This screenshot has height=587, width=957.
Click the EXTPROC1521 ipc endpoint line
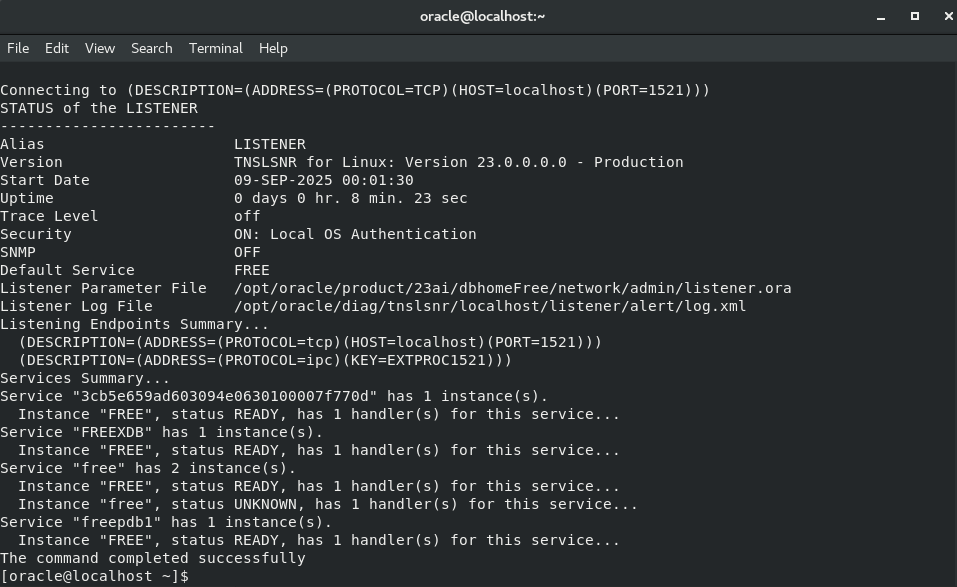(265, 360)
